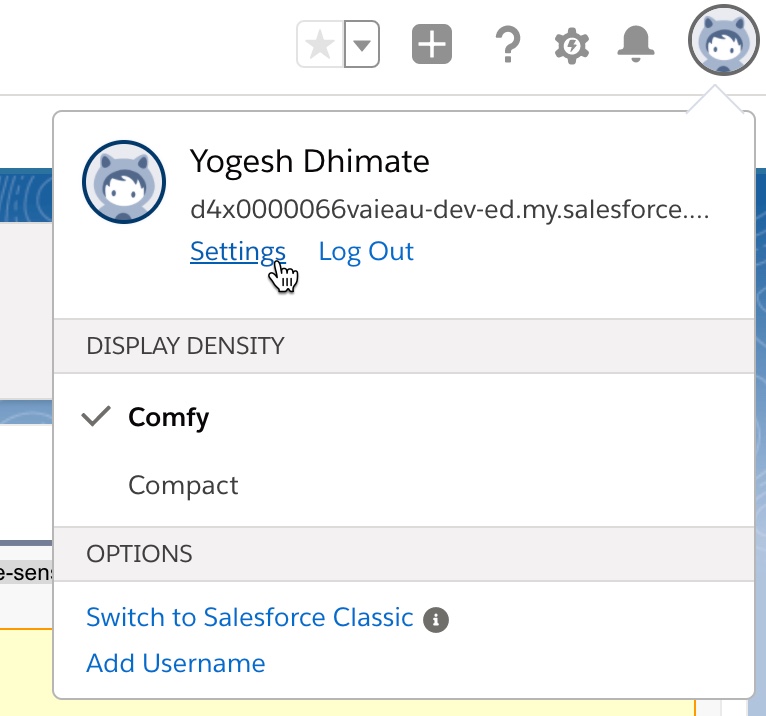
Task: Open Global Actions plus icon
Action: click(x=432, y=44)
